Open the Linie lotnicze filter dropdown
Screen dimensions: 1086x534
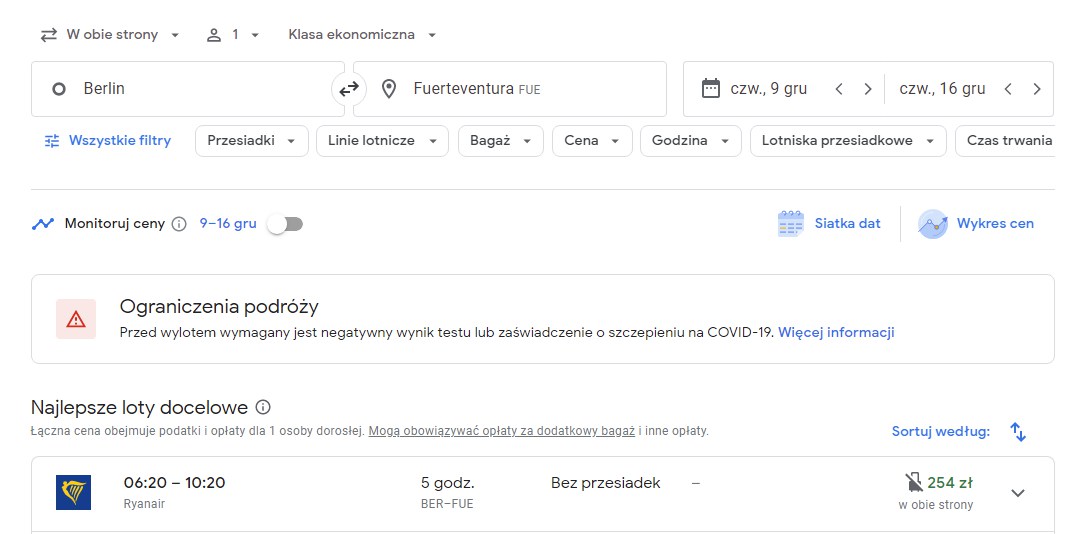tap(382, 141)
